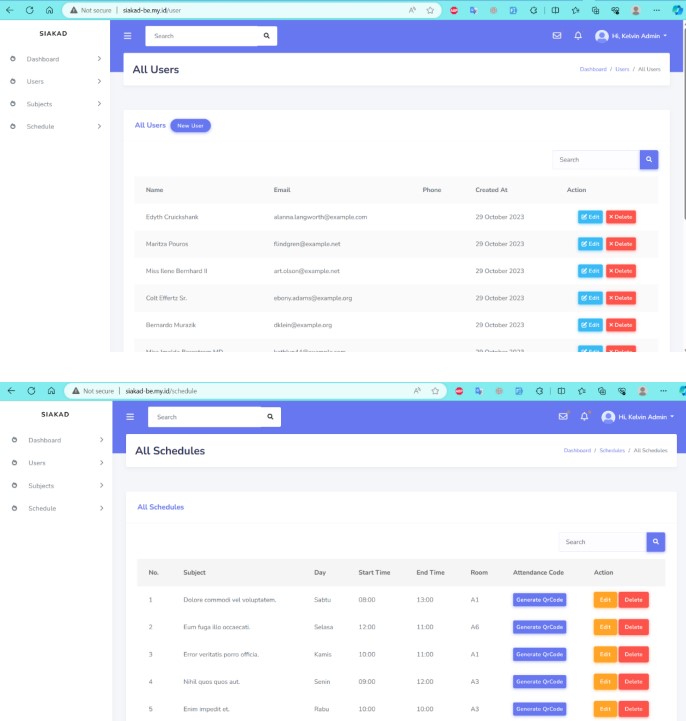
Task: Expand Subjects chevron in All Schedules sidebar
Action: [102, 485]
